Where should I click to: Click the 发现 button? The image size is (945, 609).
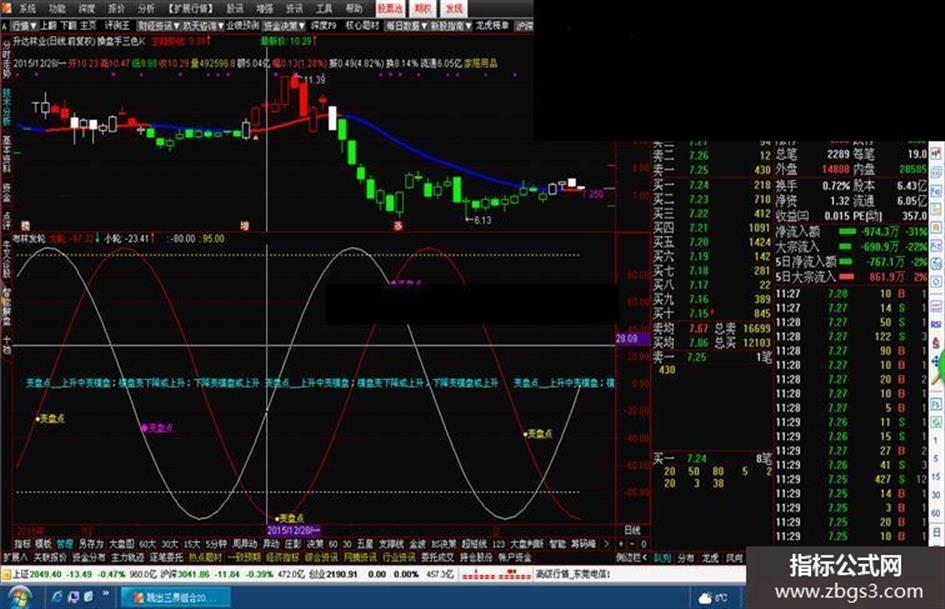coord(454,8)
